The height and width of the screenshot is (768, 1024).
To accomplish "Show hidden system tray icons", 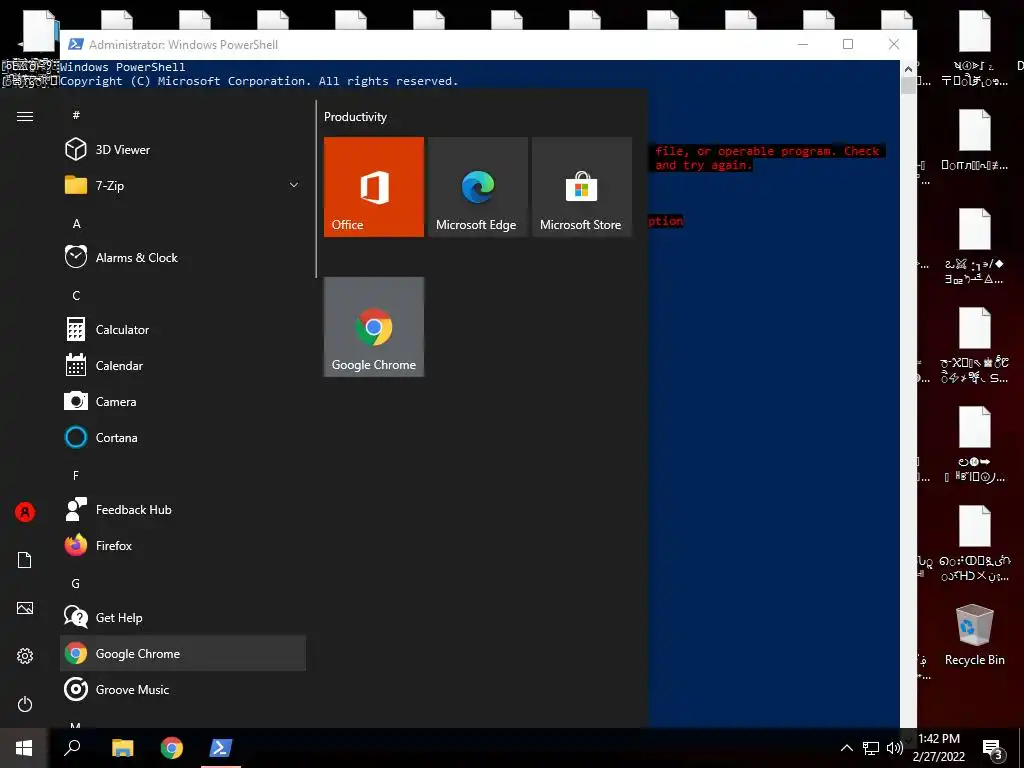I will (x=846, y=748).
